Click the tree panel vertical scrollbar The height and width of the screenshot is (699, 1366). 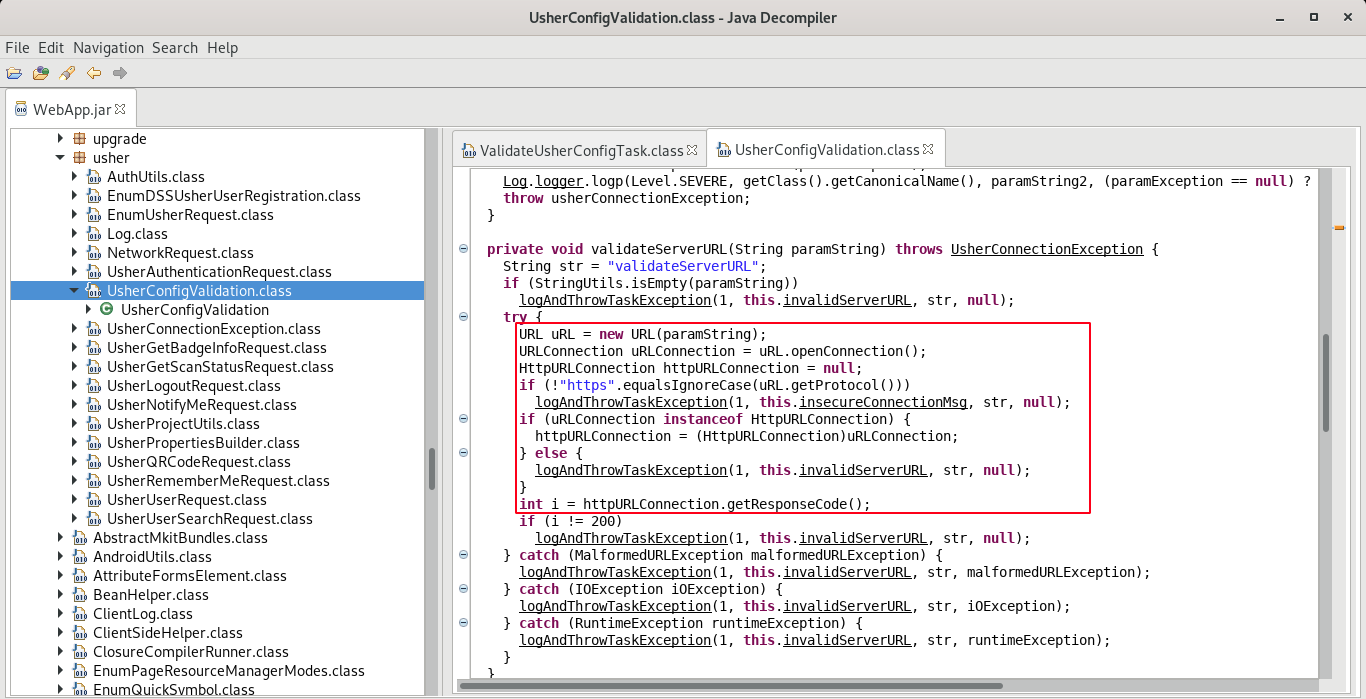tap(432, 469)
